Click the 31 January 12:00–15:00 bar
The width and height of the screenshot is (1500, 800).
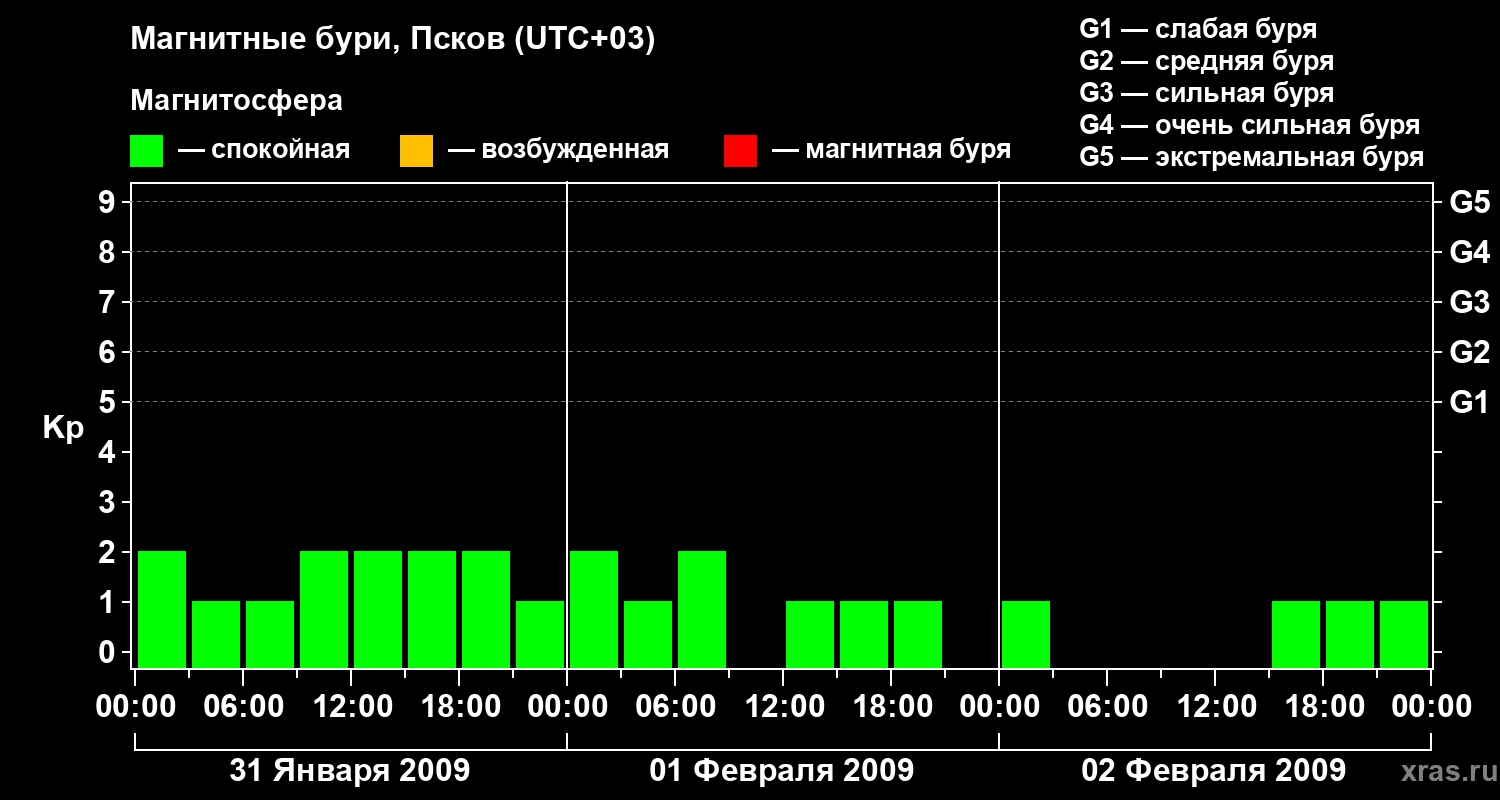(x=378, y=609)
